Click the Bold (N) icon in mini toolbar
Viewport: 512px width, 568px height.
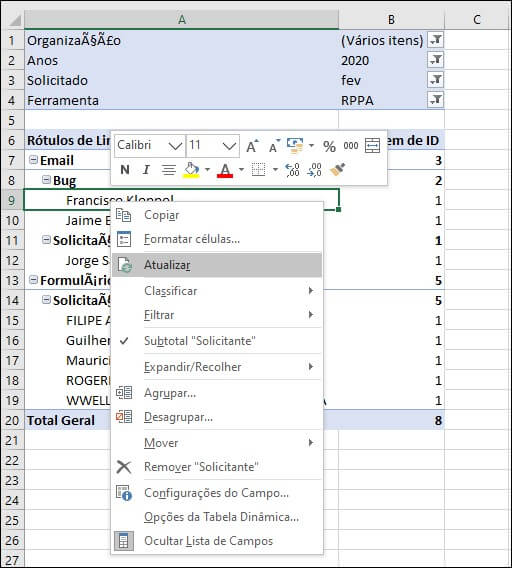[x=125, y=170]
